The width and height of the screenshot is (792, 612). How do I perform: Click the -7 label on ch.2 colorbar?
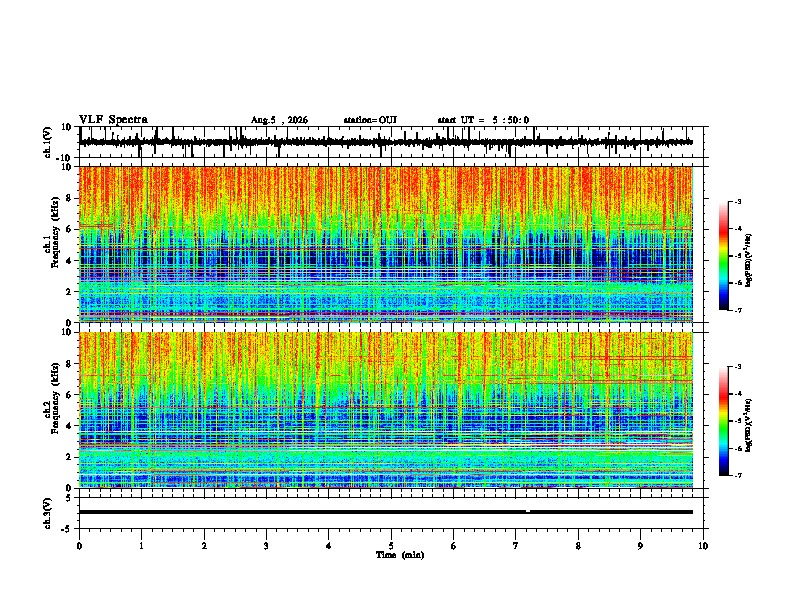(737, 475)
